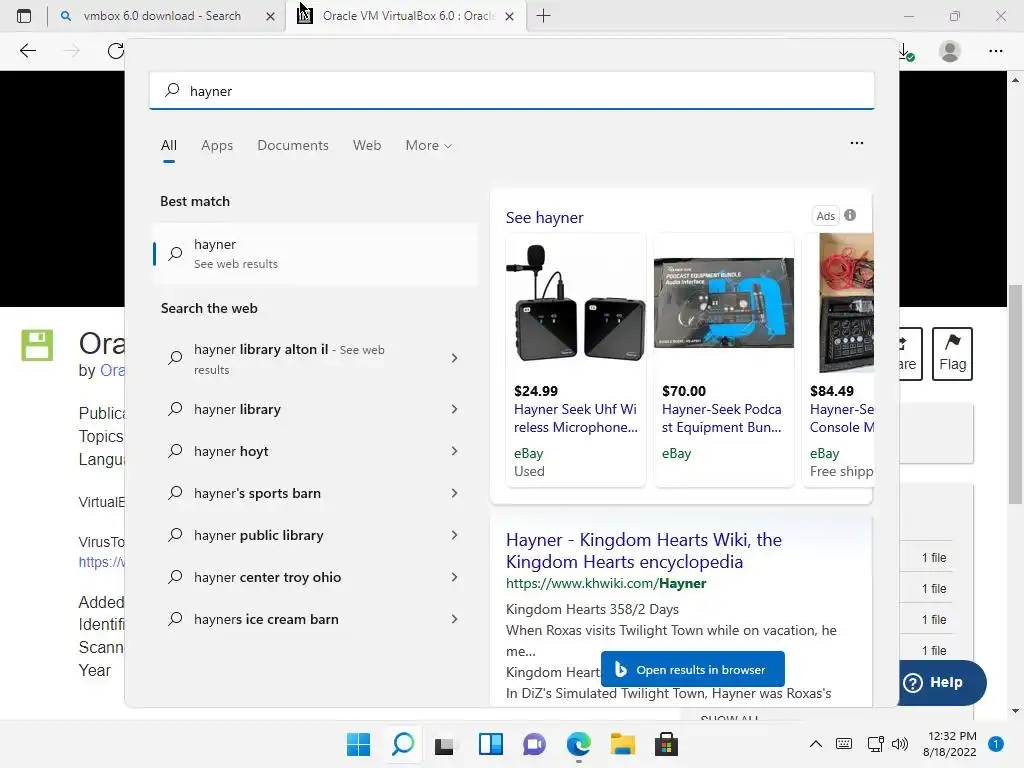
Task: Open the search panel options ellipsis
Action: [x=857, y=143]
